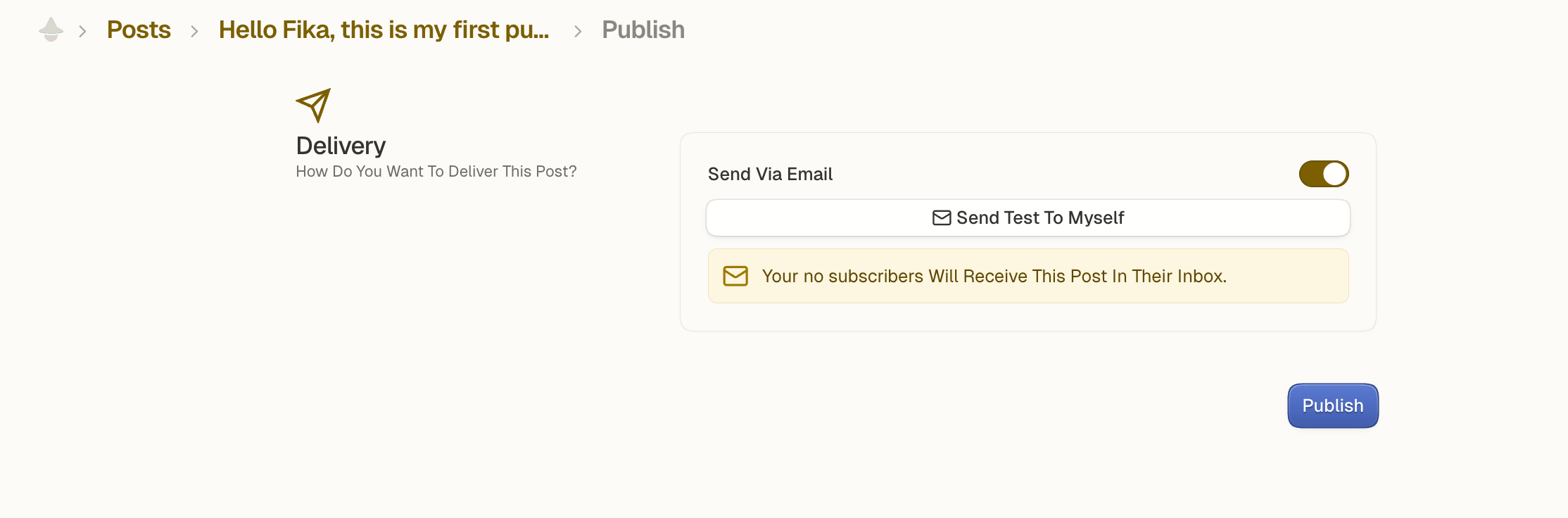Click the paper plane Delivery icon
The image size is (1568, 518).
(313, 105)
